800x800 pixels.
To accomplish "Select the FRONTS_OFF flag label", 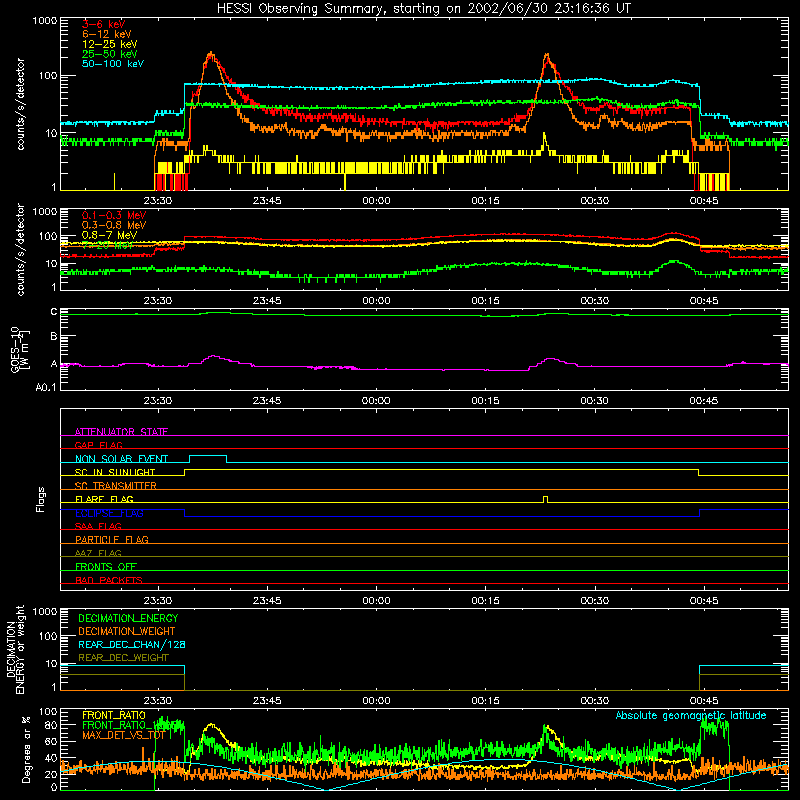I will pos(106,567).
